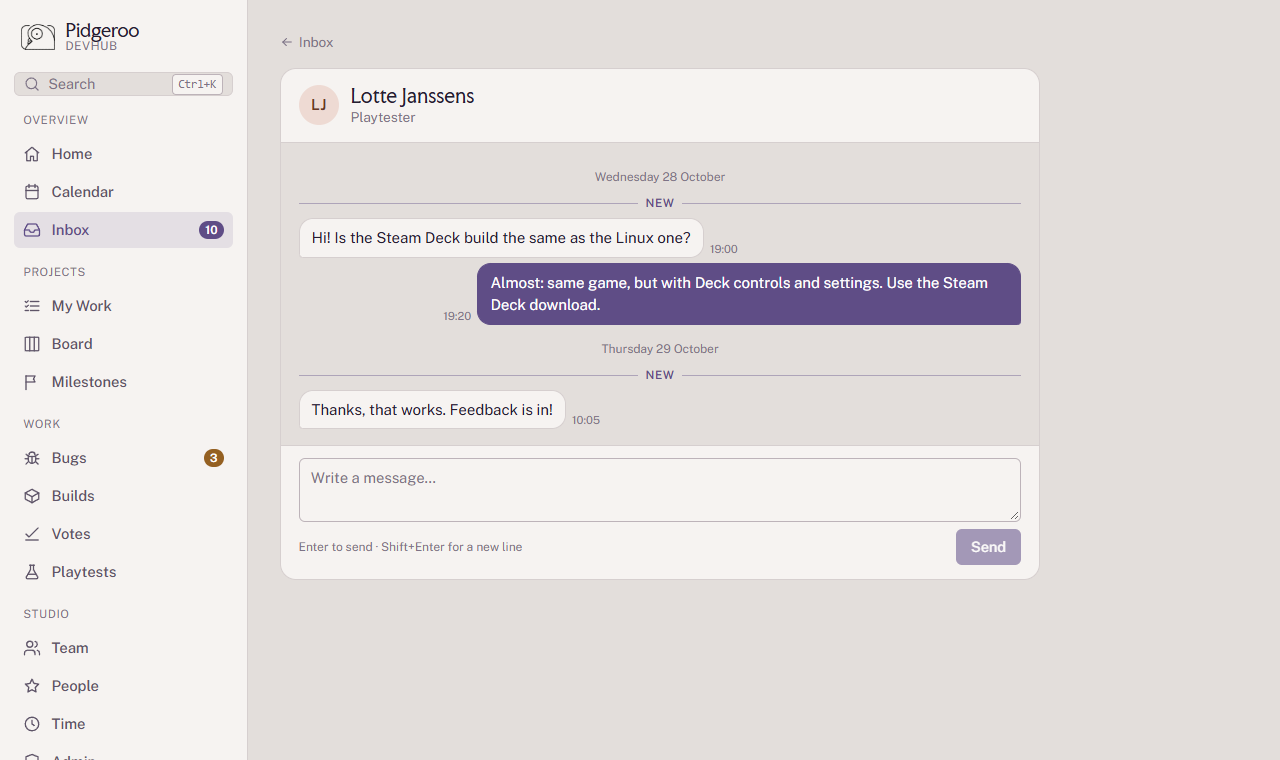Navigate to Playtests
1280x760 pixels.
pyautogui.click(x=123, y=572)
